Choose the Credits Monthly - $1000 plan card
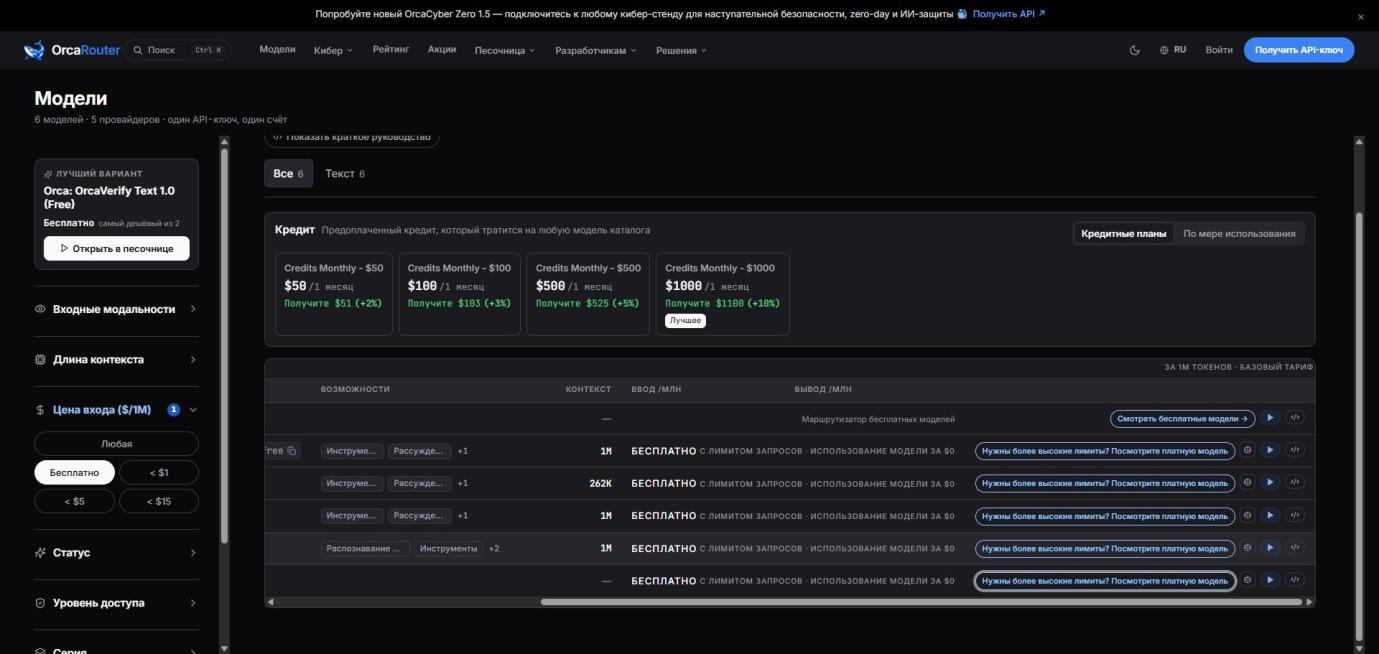Screen dimensions: 1379x654 (x=722, y=294)
